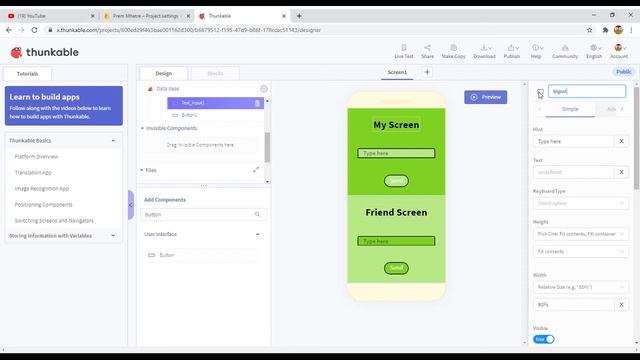Viewport: 640px width, 360px height.
Task: Click the Friend Screen Send button on canvas
Action: (396, 268)
